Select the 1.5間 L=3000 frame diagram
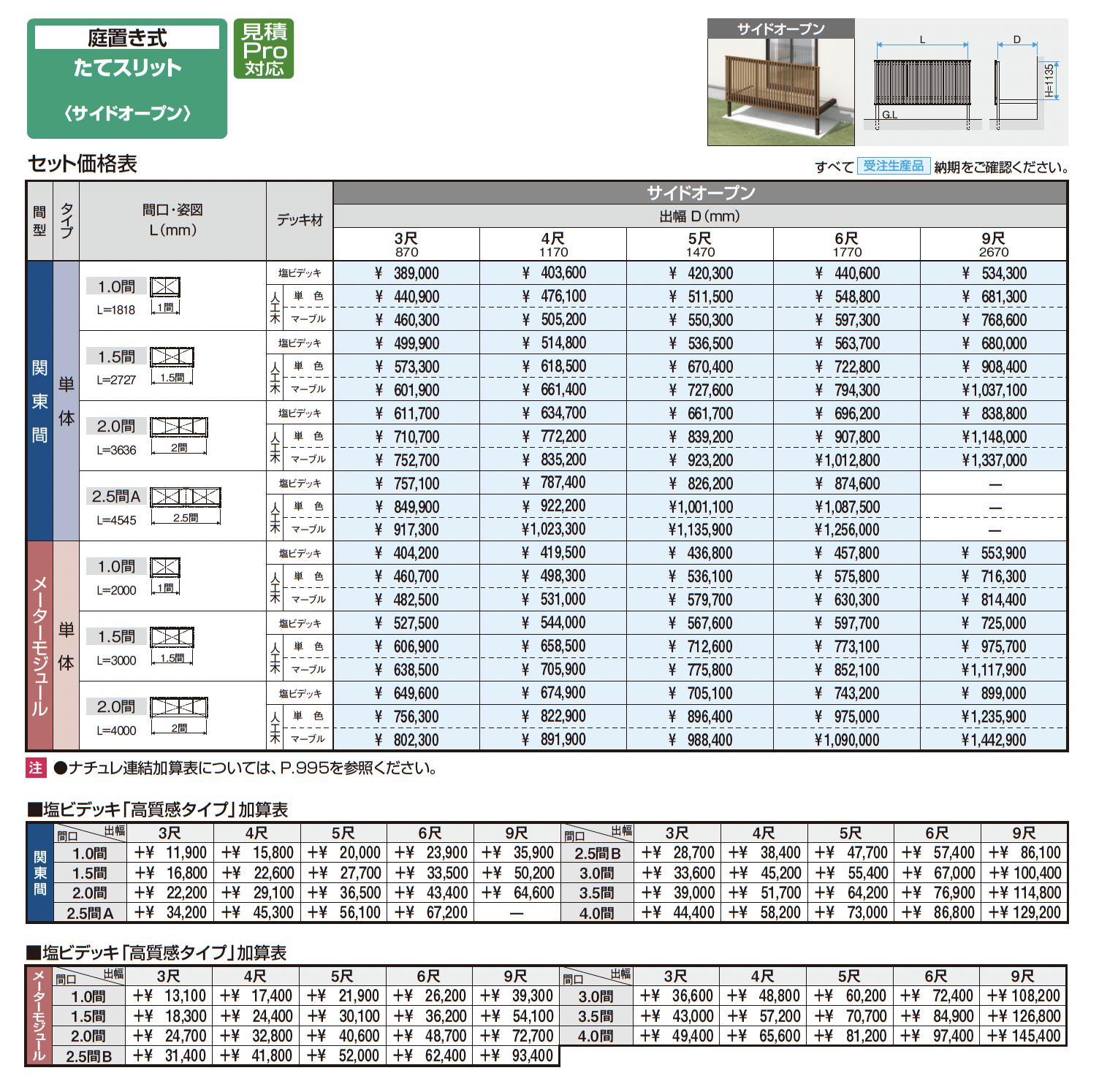This screenshot has height=1092, width=1099. [x=172, y=645]
